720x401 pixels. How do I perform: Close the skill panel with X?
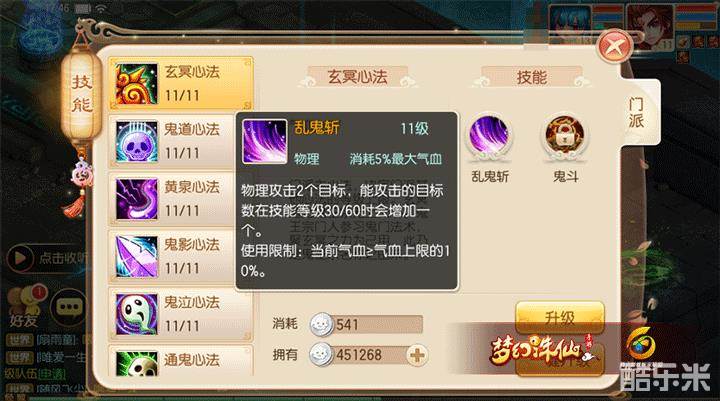coord(615,46)
